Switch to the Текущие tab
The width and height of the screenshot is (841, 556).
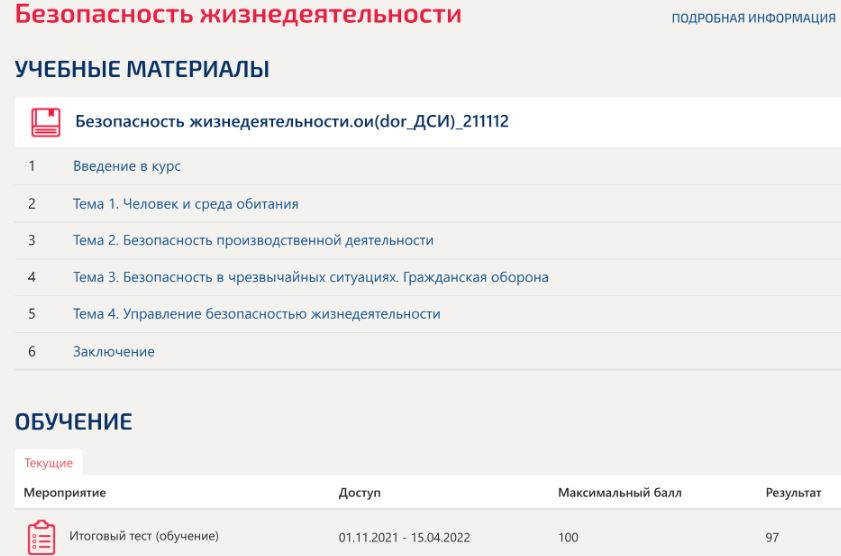(x=48, y=461)
